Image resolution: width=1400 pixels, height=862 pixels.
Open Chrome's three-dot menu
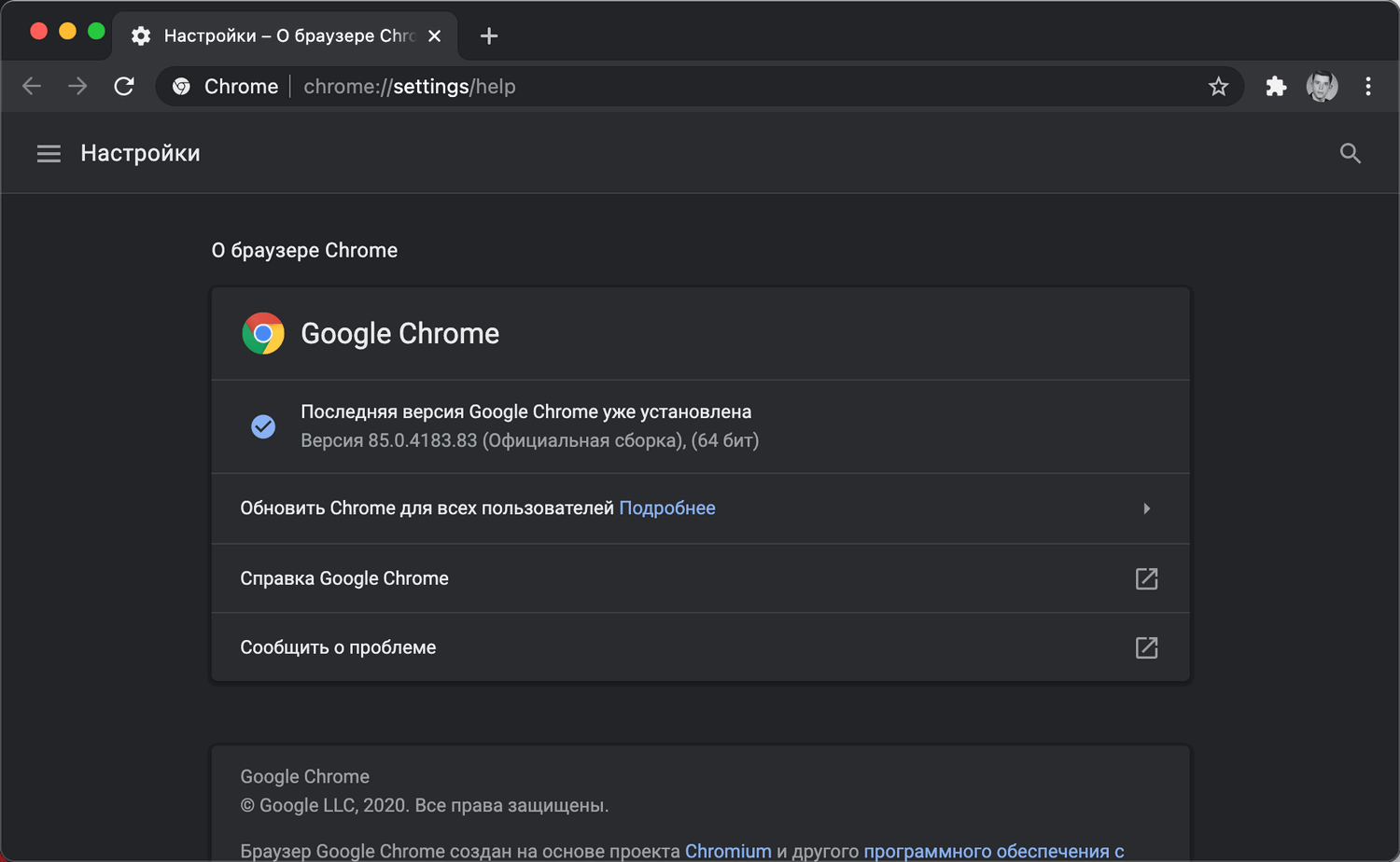coord(1368,86)
